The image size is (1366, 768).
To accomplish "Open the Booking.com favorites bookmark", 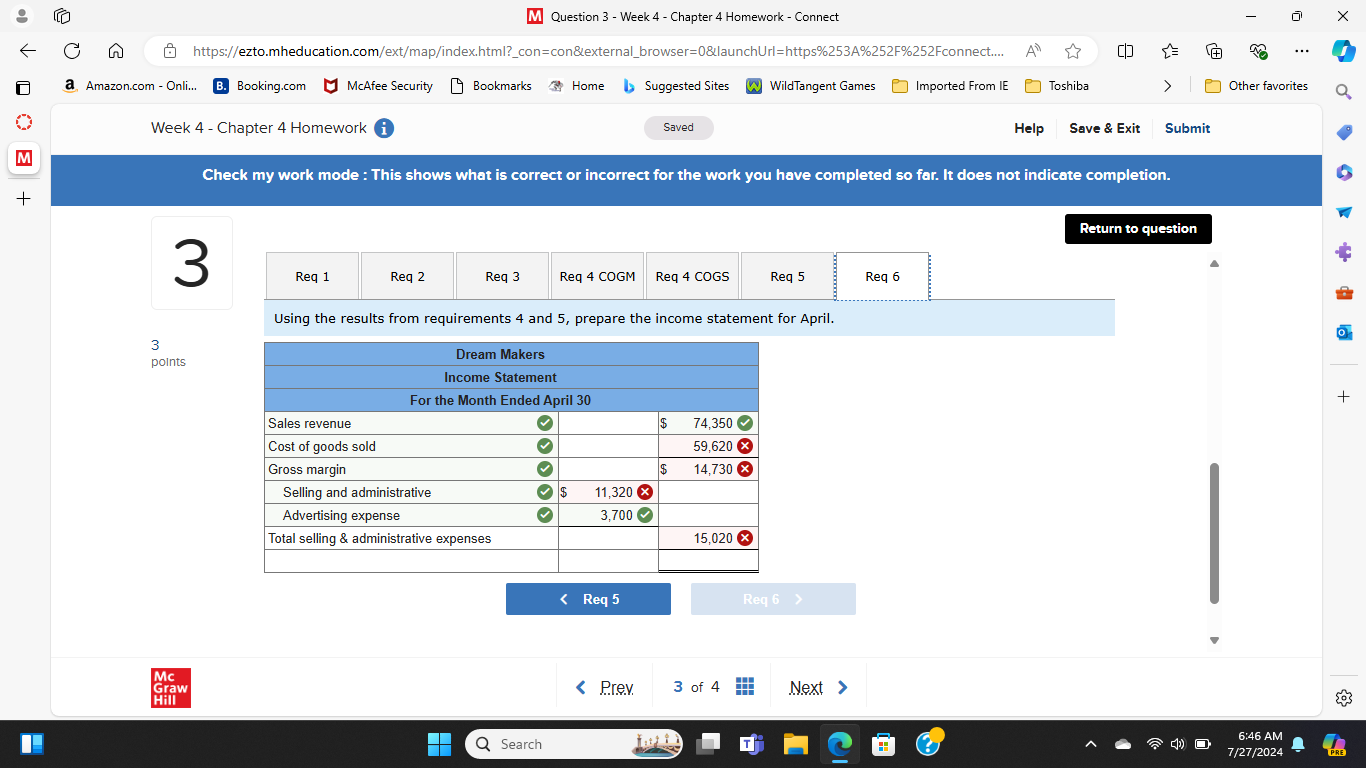I will point(260,86).
